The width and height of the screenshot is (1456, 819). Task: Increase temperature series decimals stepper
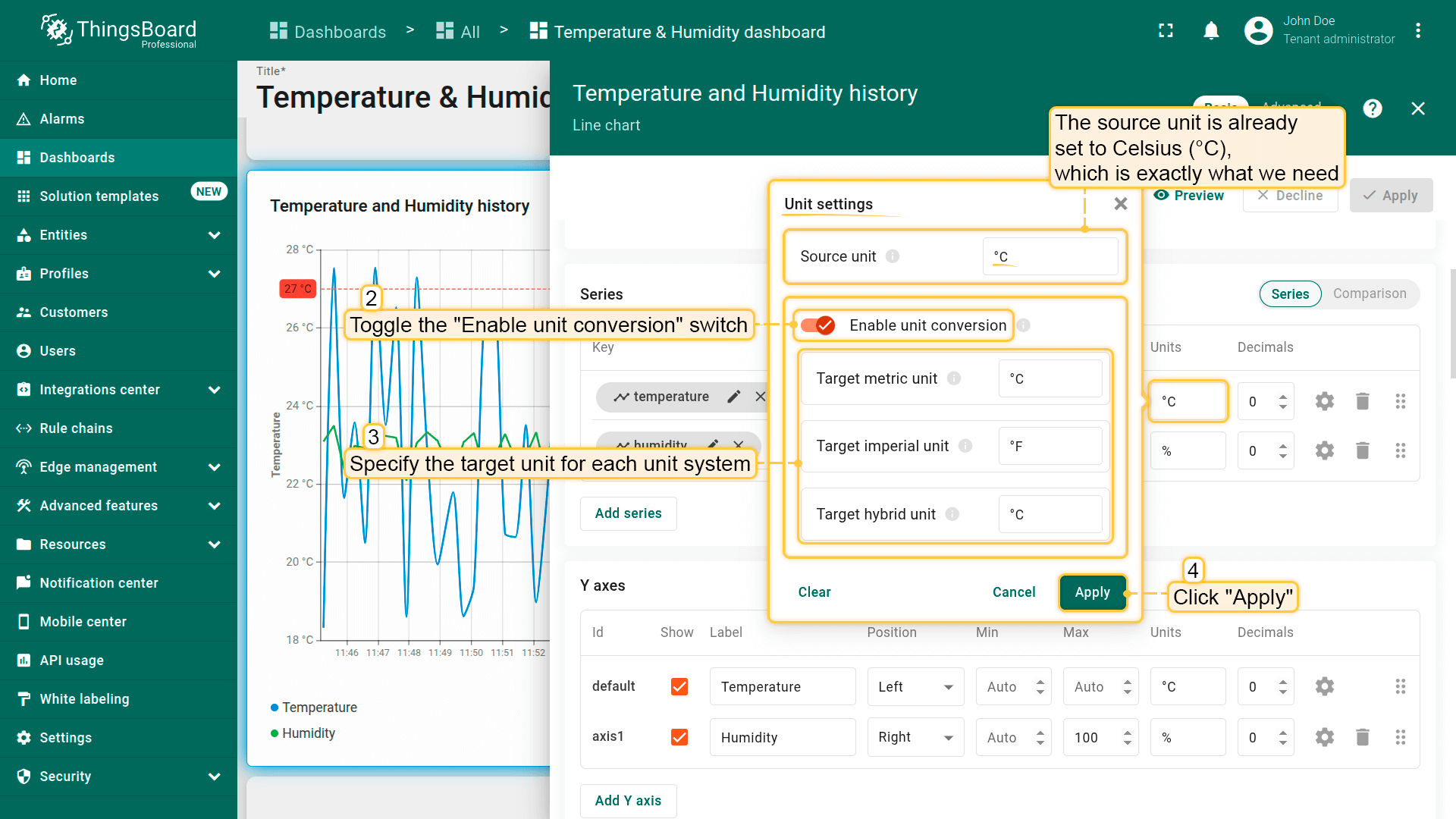pos(1282,396)
